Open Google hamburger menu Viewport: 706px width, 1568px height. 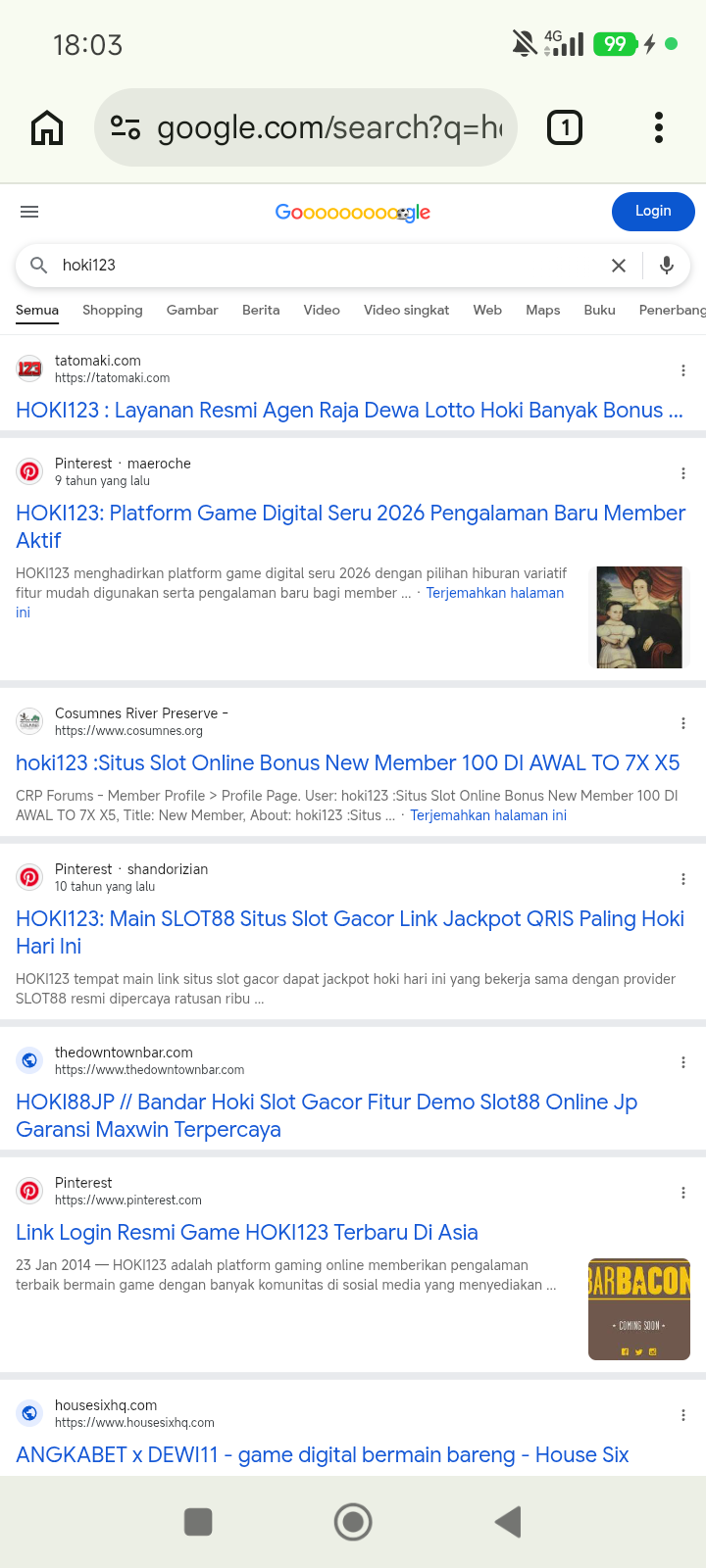(x=29, y=212)
